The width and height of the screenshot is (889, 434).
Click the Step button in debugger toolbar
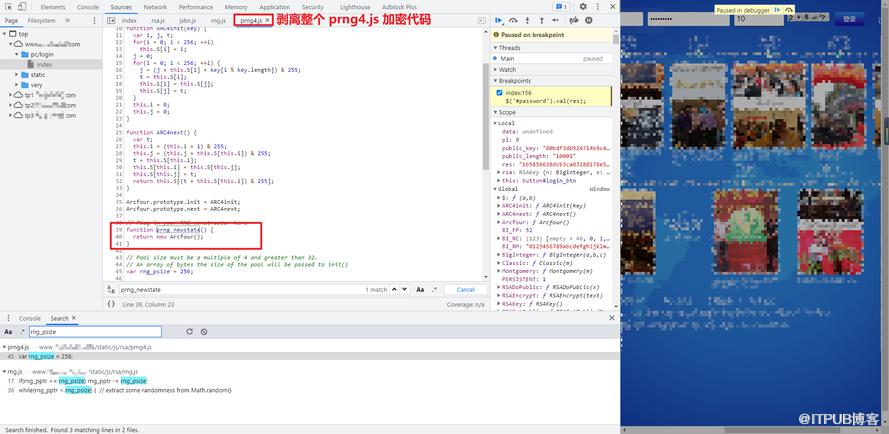(x=557, y=20)
